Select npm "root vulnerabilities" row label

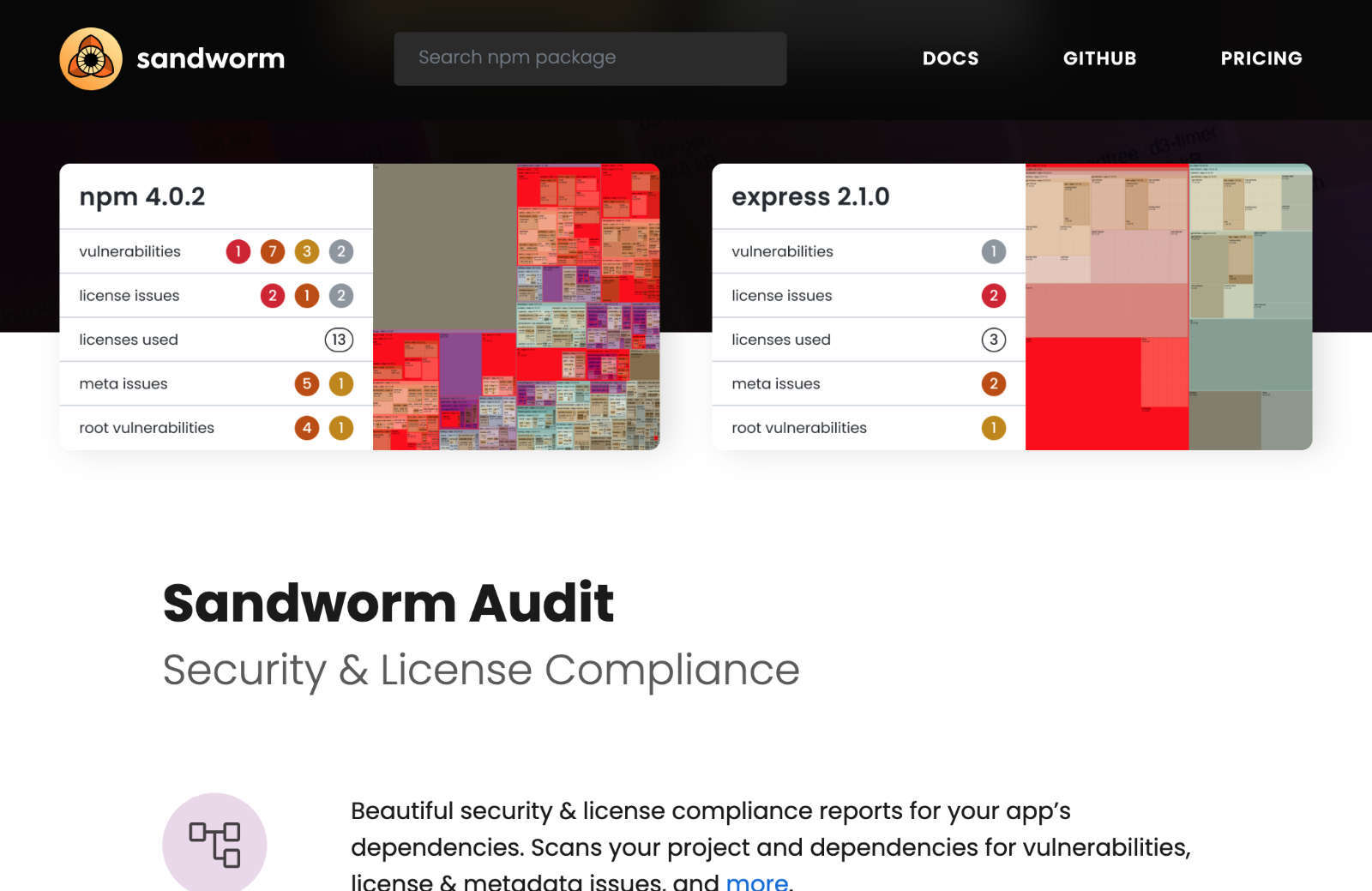click(147, 428)
